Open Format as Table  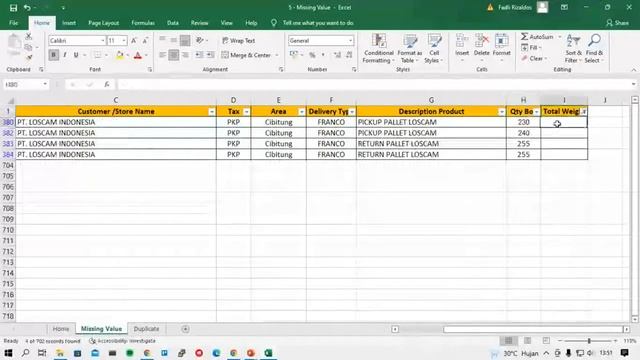coord(410,49)
